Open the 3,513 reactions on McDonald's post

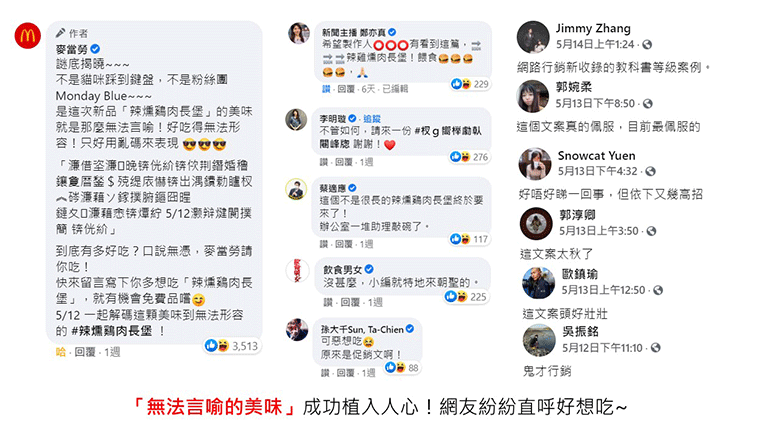click(233, 346)
